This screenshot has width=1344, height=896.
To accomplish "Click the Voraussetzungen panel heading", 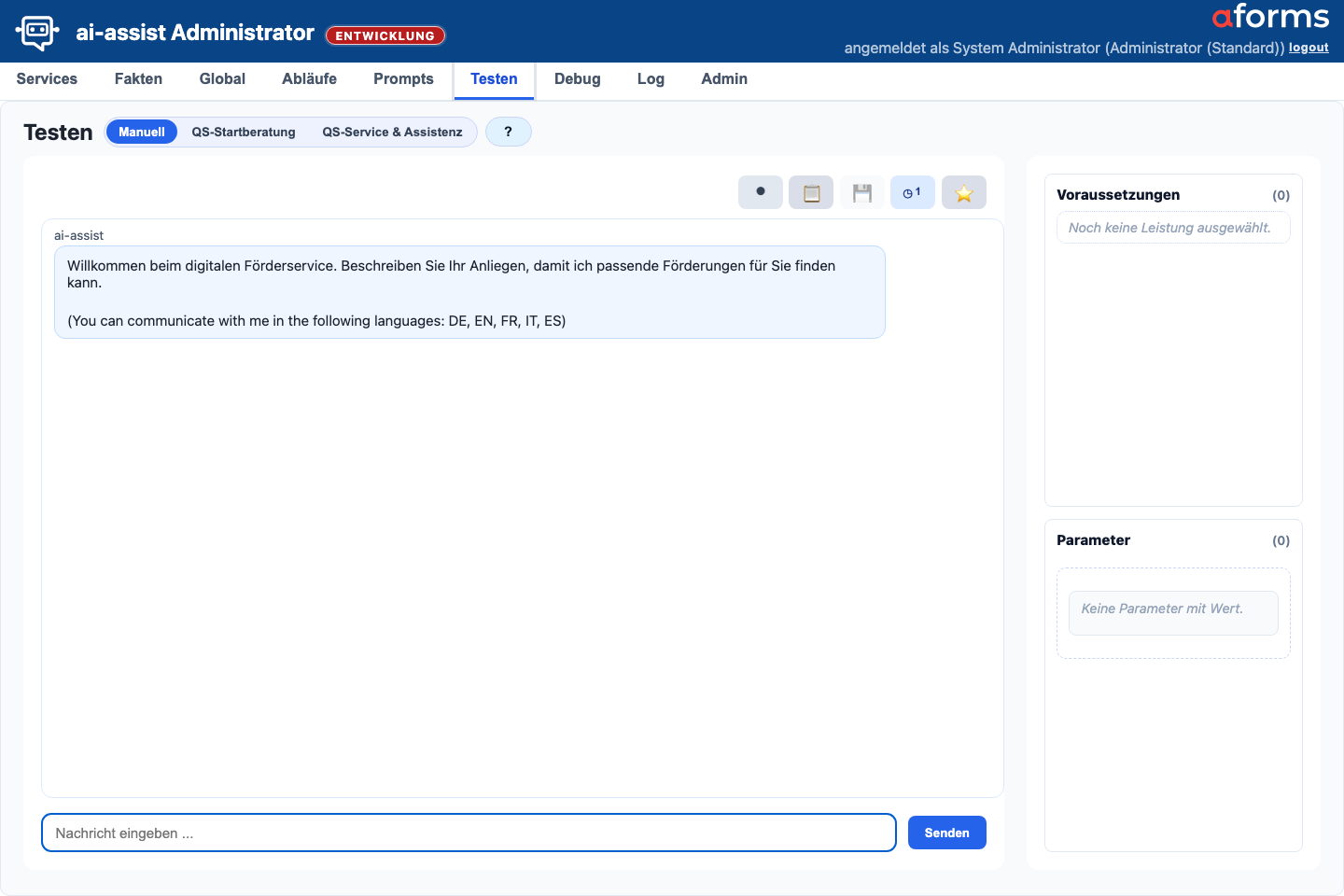I will (1118, 195).
